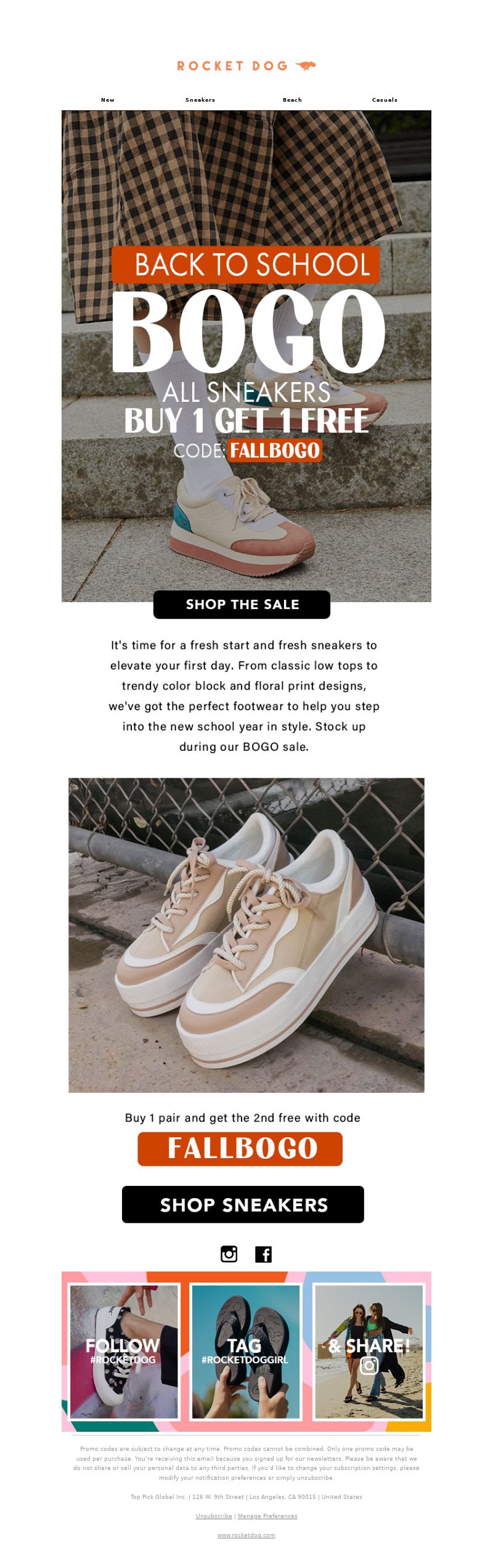Click the Unsubscribe link
This screenshot has width=493, height=1568.
[214, 1516]
